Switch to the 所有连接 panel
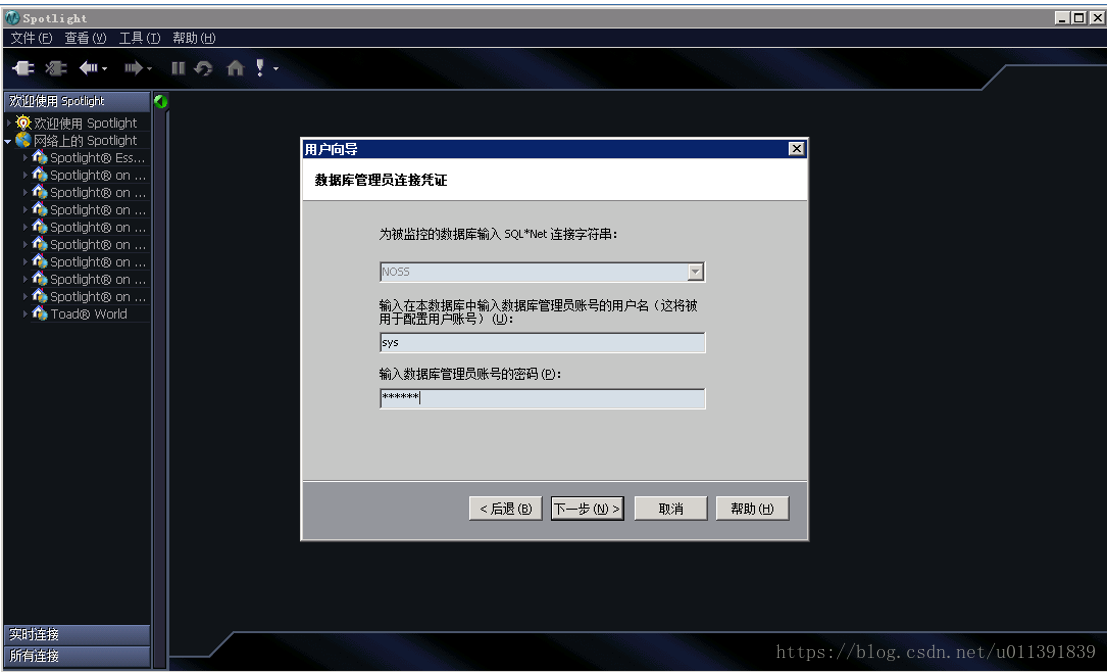This screenshot has height=672, width=1107. click(77, 656)
